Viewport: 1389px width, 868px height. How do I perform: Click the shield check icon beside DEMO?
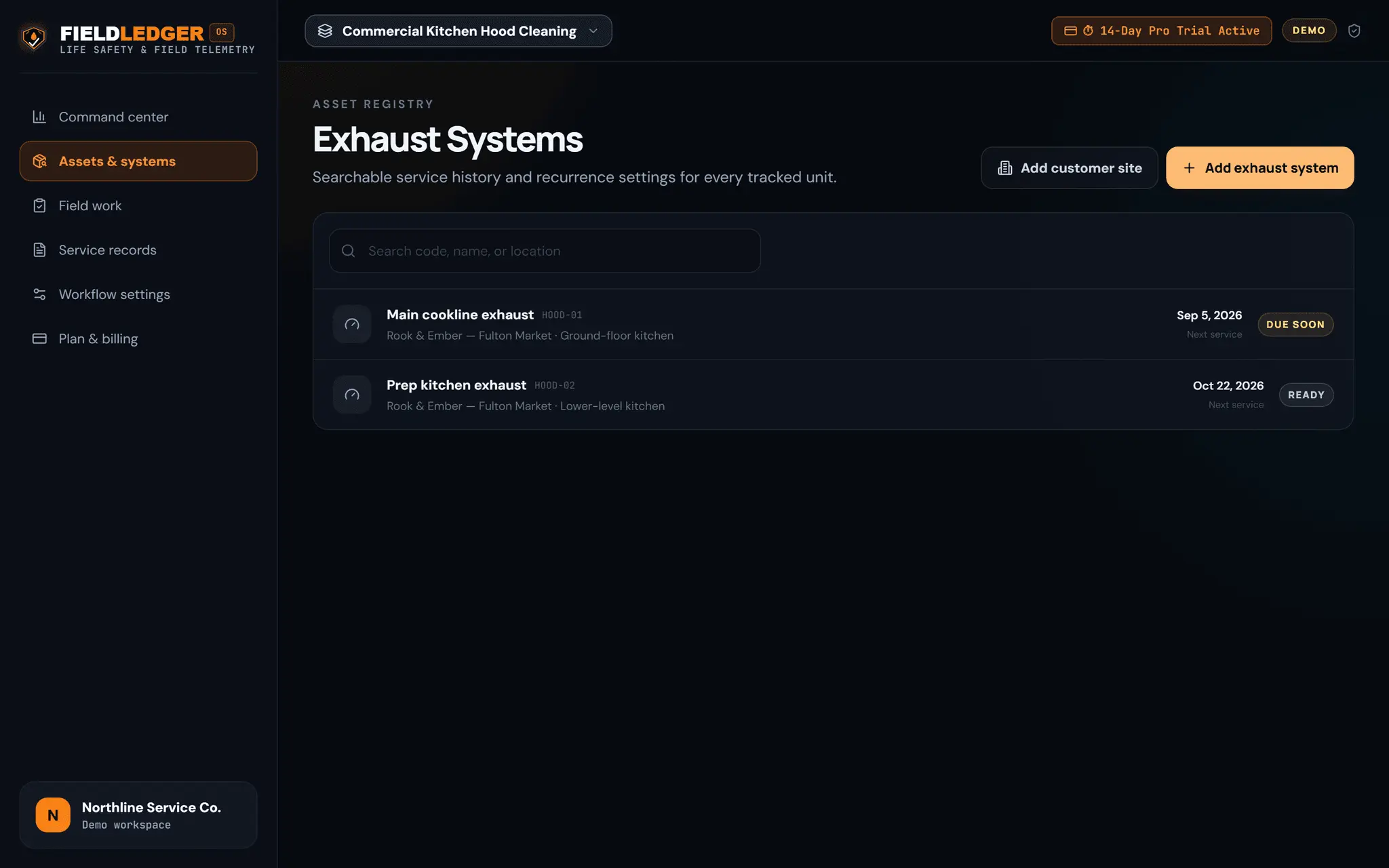[1354, 31]
